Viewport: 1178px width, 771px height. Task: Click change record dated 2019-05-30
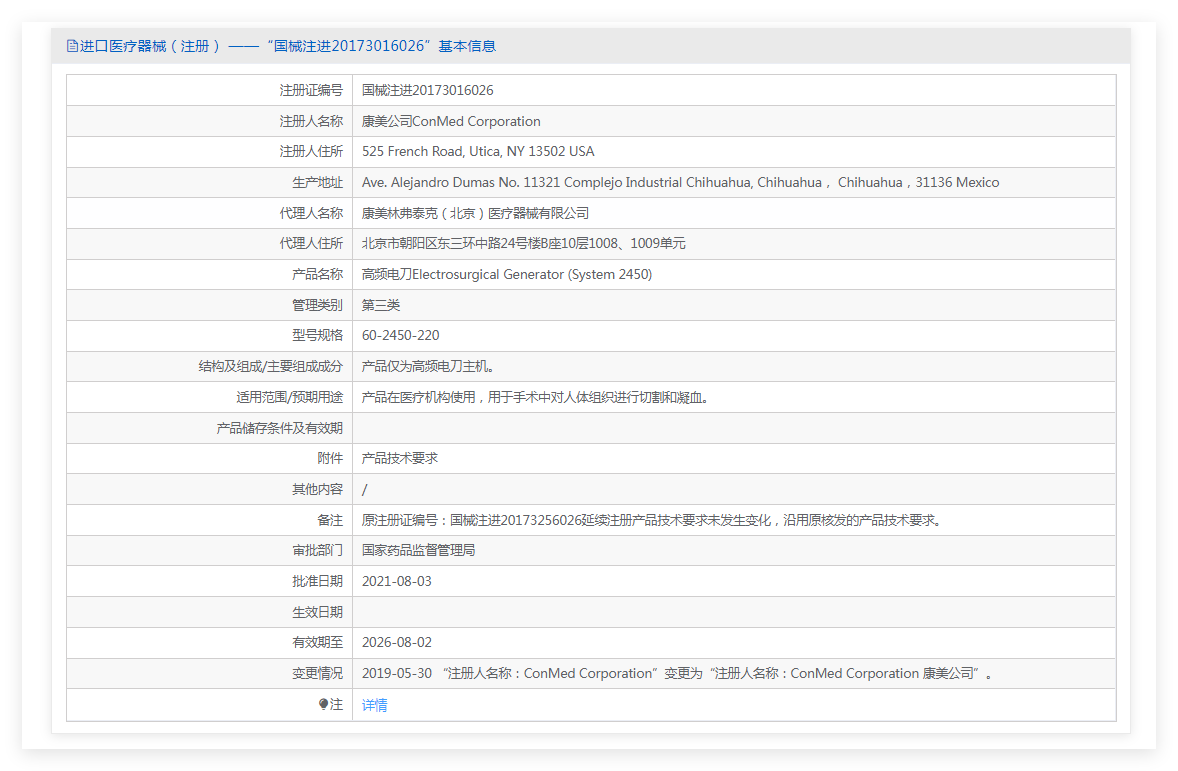(677, 673)
